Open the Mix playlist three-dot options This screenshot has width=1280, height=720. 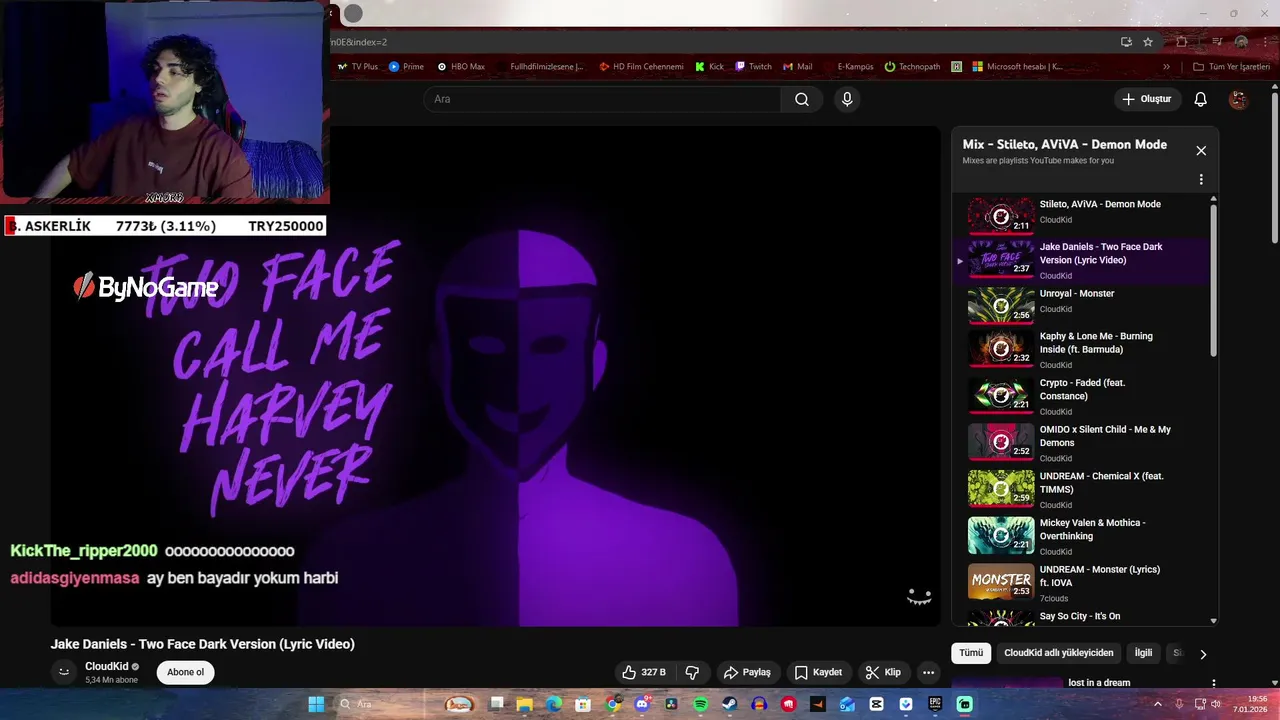1201,180
